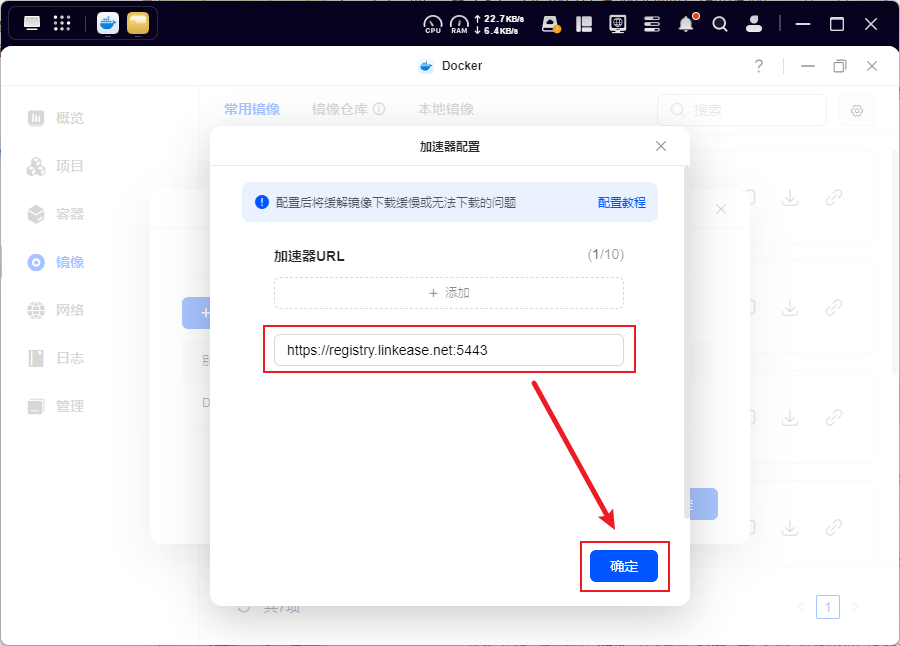Click the RAM usage gauge icon
This screenshot has height=646, width=900.
click(x=459, y=24)
